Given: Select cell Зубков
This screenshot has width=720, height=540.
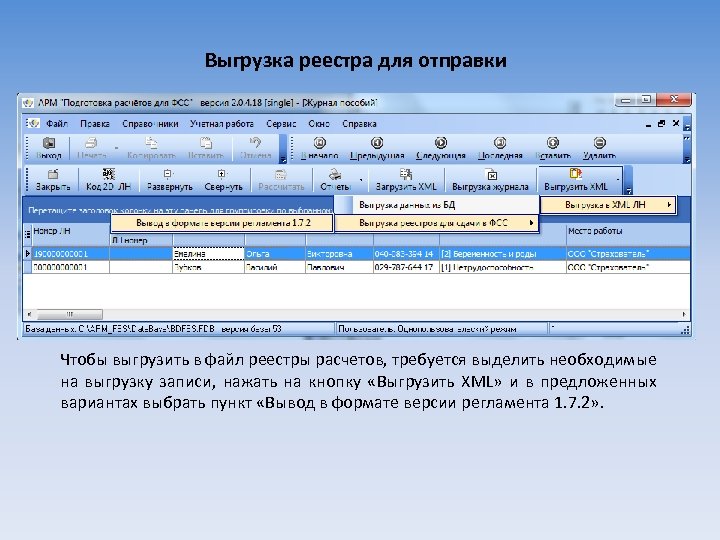Looking at the screenshot, I should (x=208, y=267).
